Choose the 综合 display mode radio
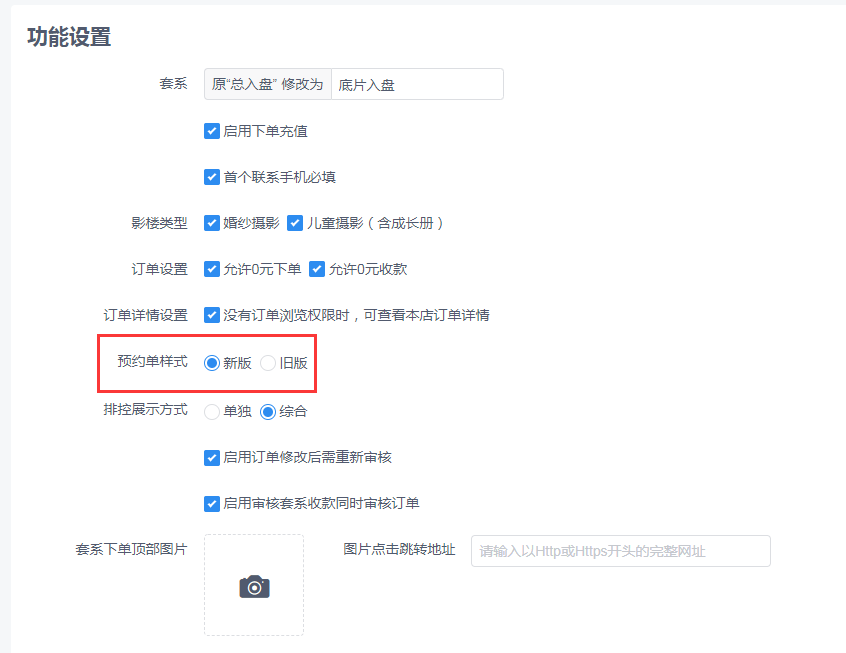This screenshot has width=846, height=653. point(267,411)
